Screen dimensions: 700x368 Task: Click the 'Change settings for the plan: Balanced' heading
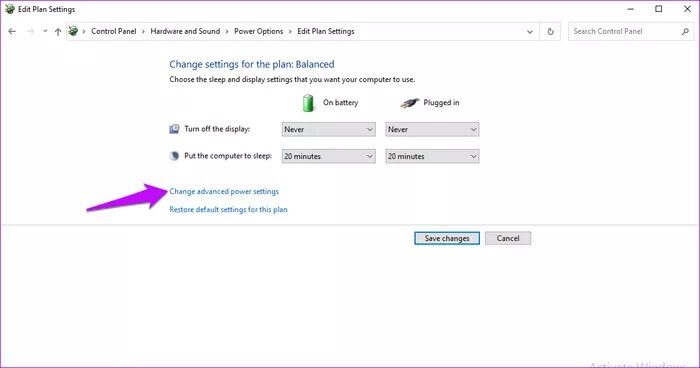pos(252,64)
